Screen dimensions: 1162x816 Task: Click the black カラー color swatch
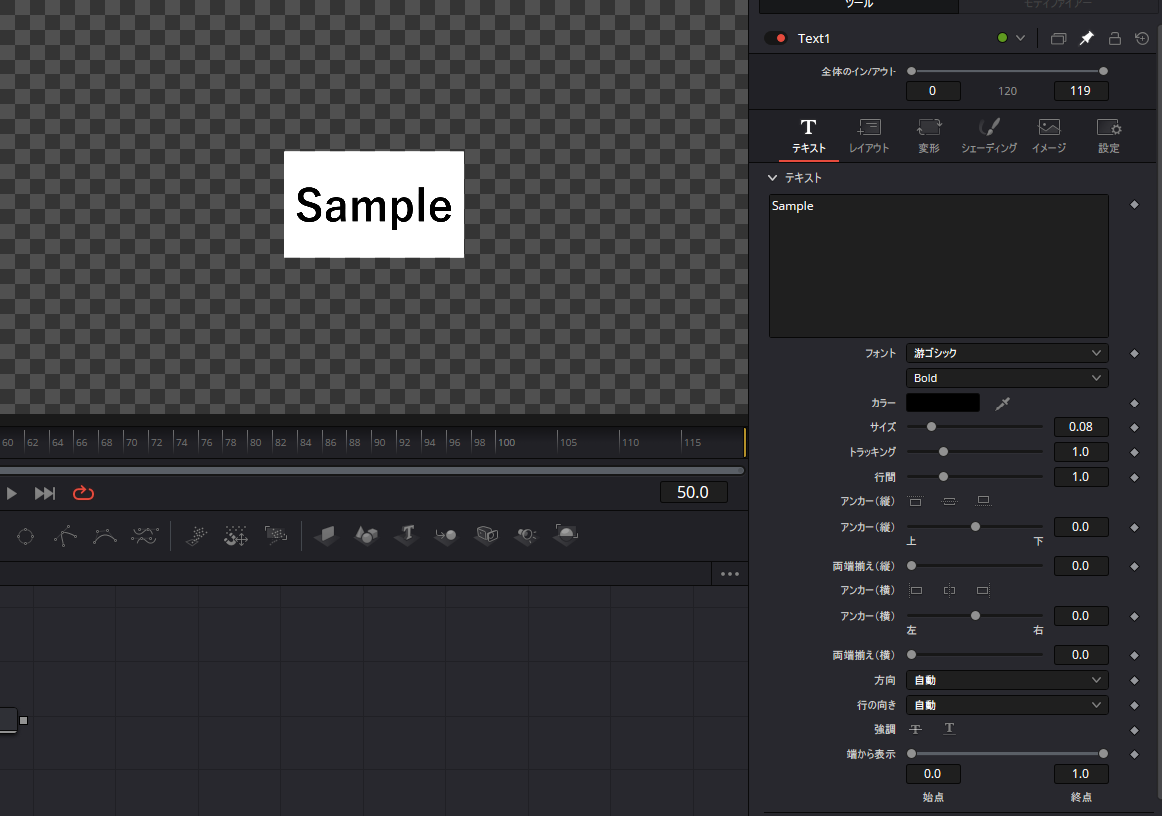click(x=942, y=402)
